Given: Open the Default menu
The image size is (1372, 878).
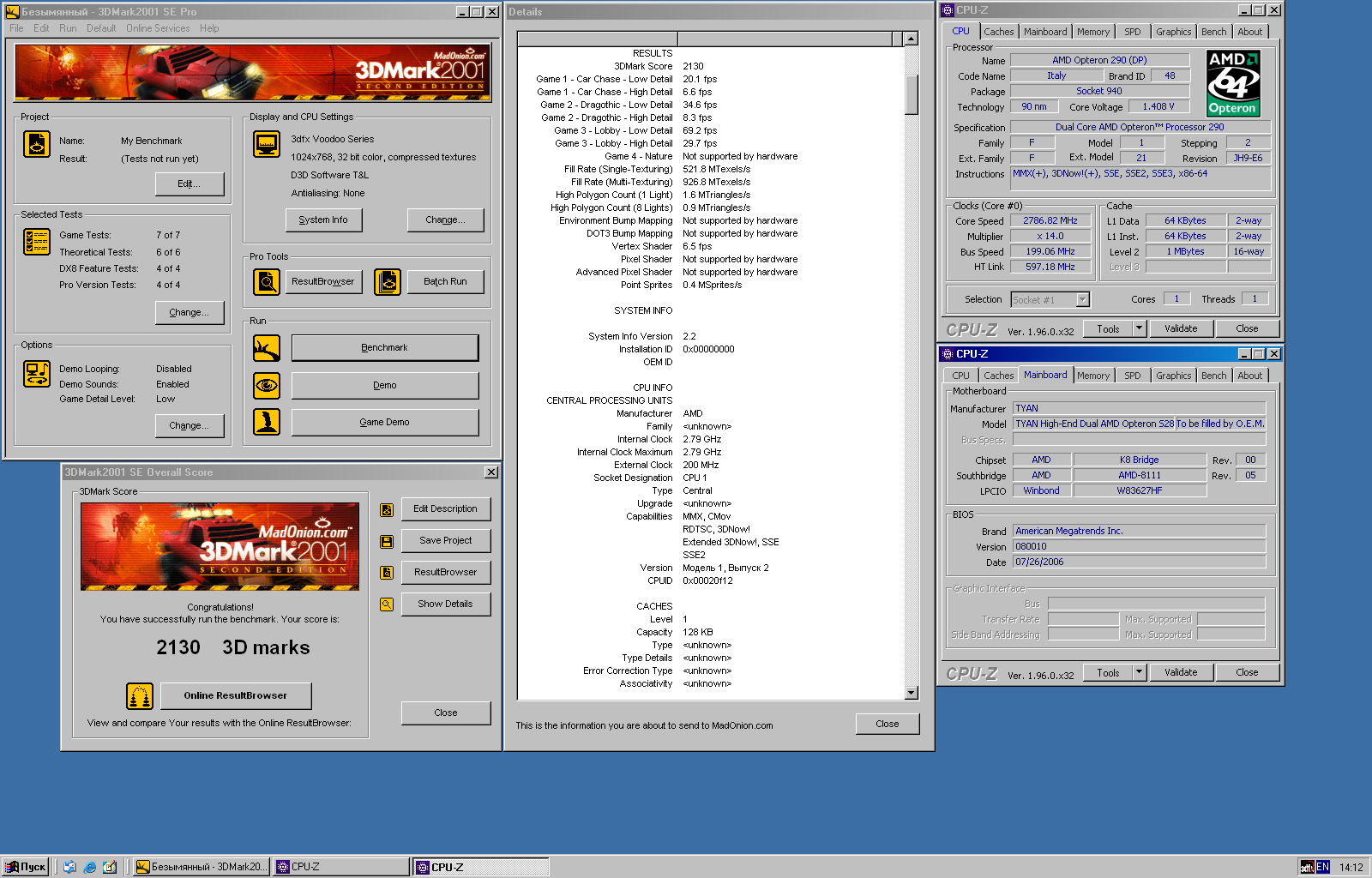Looking at the screenshot, I should coord(101,28).
